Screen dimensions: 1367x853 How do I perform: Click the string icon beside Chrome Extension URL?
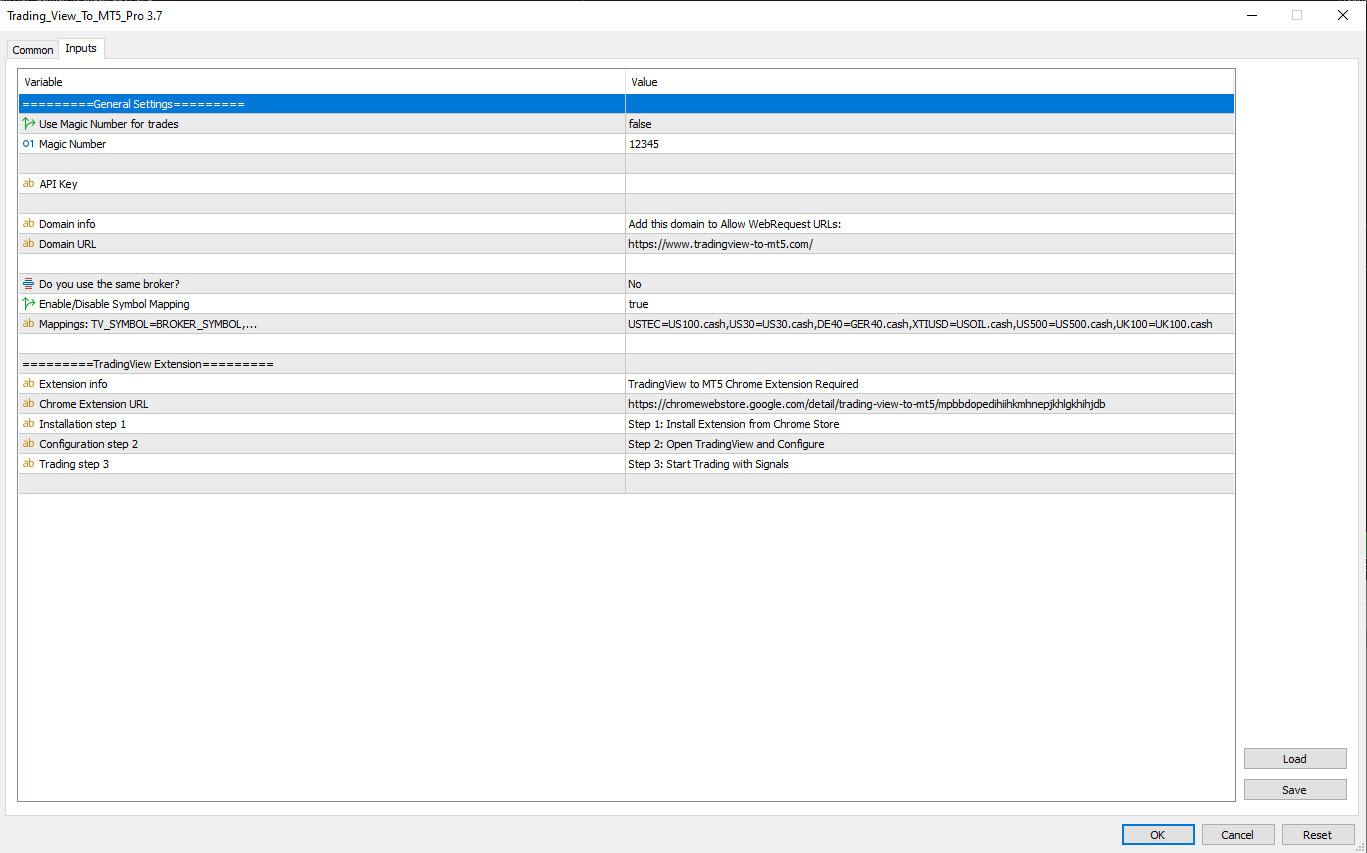pos(28,404)
